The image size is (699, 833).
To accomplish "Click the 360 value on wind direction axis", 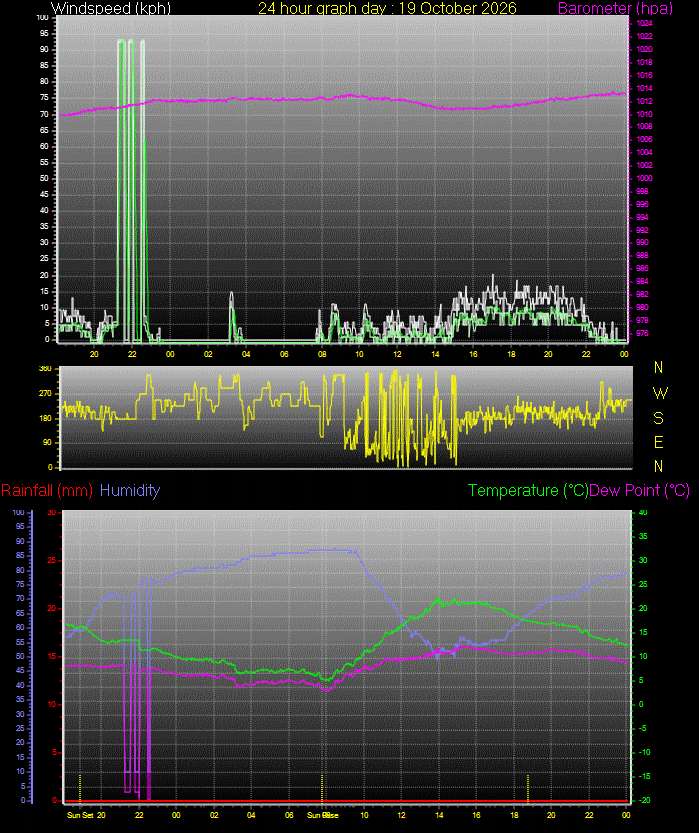I will coord(46,369).
